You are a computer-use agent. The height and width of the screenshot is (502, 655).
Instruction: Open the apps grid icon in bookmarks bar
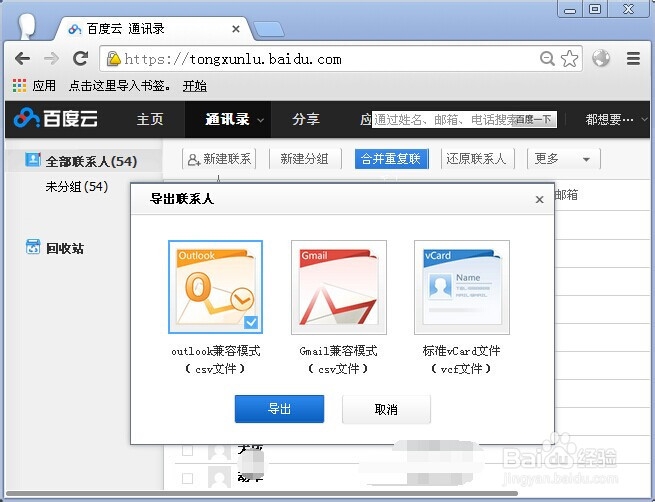(x=19, y=85)
